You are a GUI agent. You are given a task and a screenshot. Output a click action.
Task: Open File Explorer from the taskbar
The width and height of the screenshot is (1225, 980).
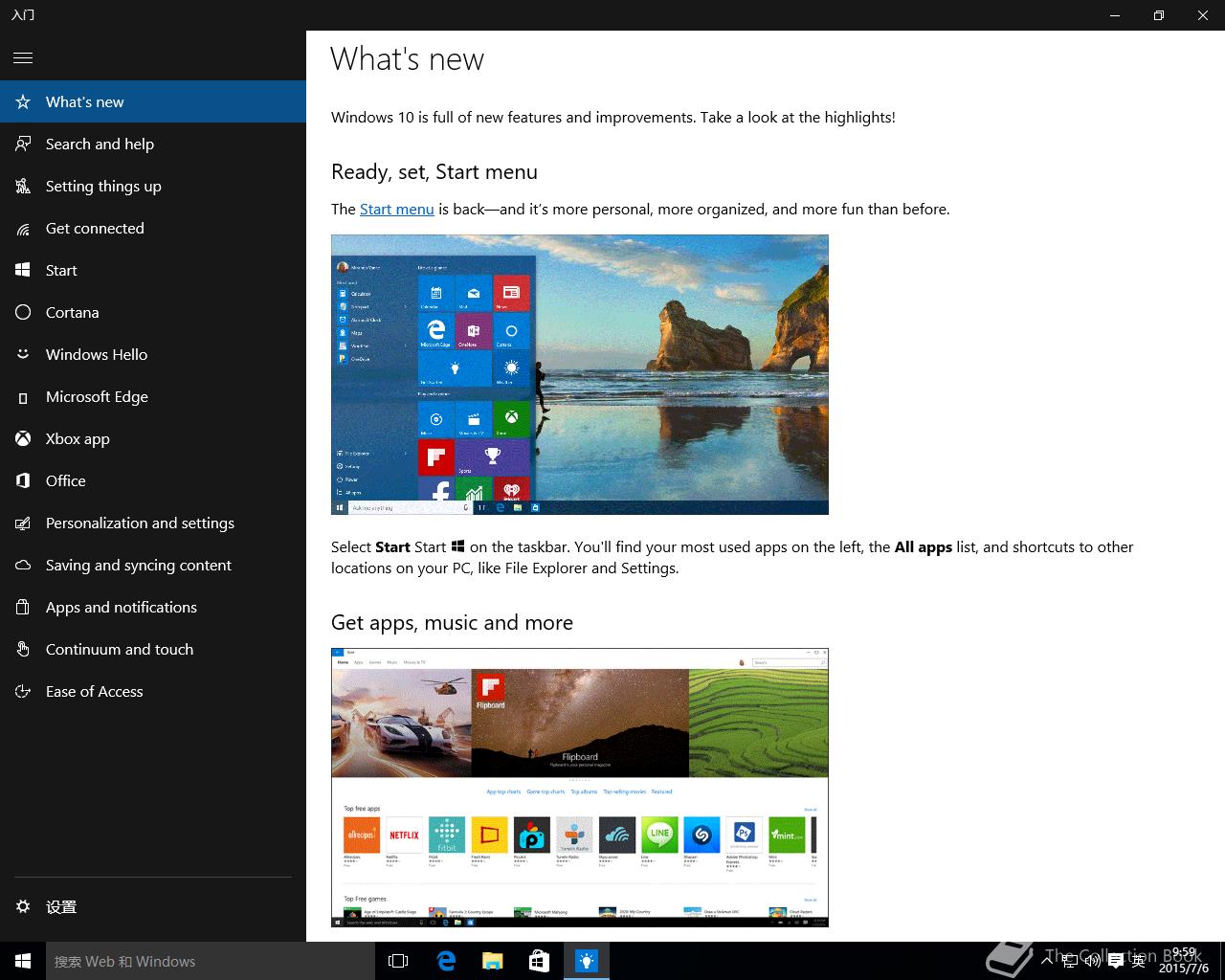coord(492,961)
